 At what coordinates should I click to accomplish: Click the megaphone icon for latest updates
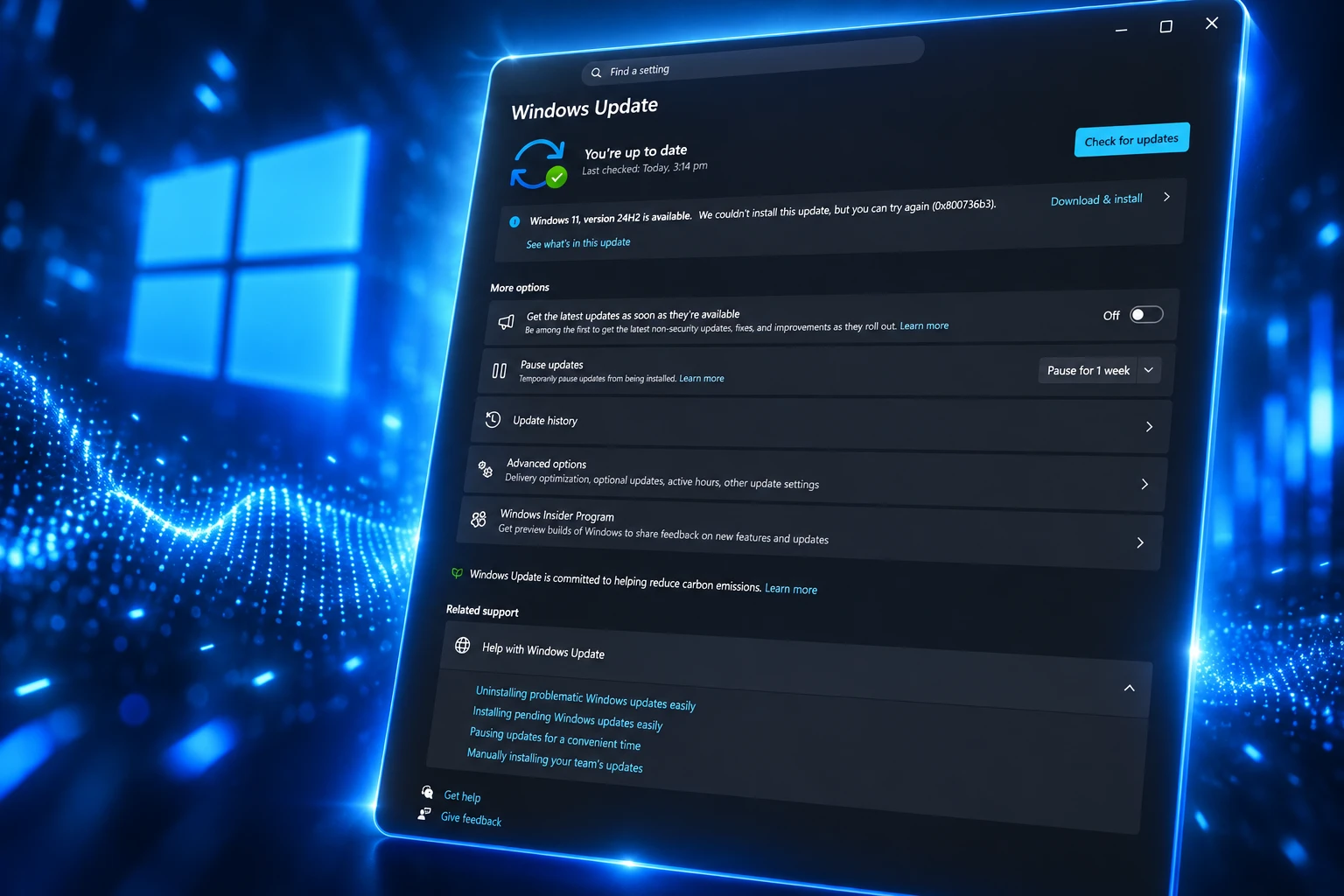[x=506, y=322]
